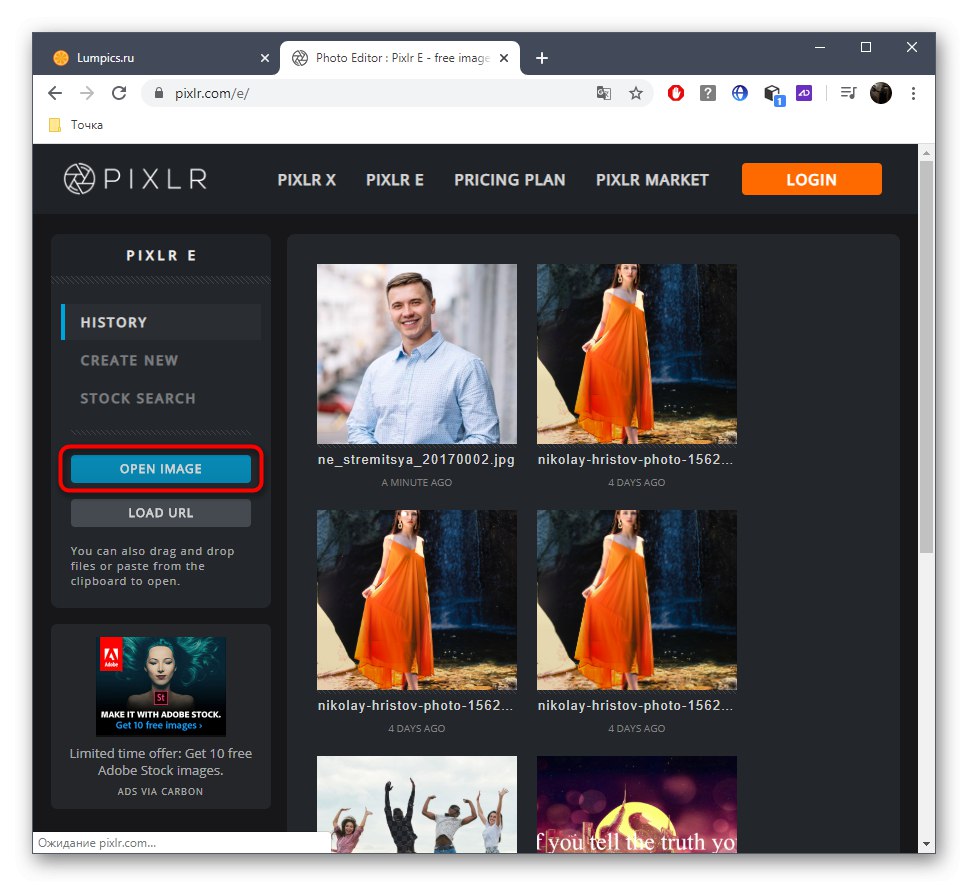
Task: Open the jumping people photo thumbnail
Action: coord(417,804)
